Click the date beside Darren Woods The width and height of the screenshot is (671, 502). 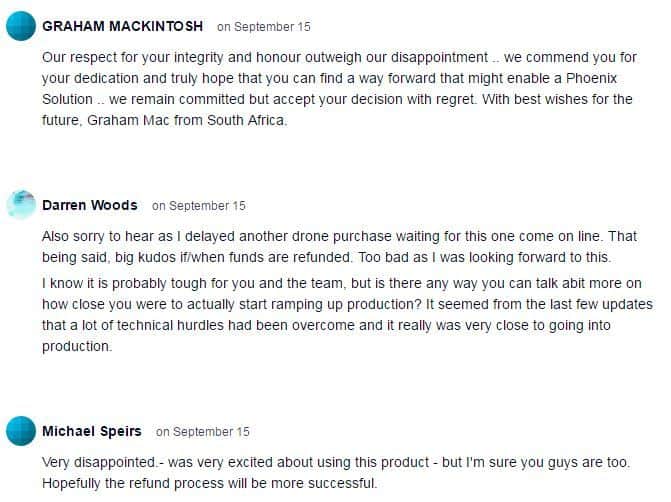click(198, 206)
